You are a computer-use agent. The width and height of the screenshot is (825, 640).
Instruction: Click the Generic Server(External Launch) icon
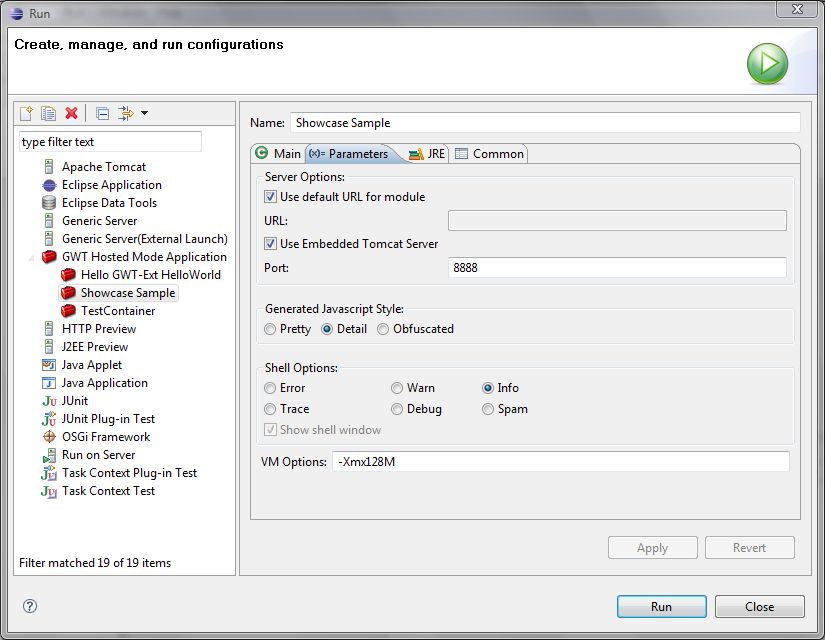(x=49, y=239)
